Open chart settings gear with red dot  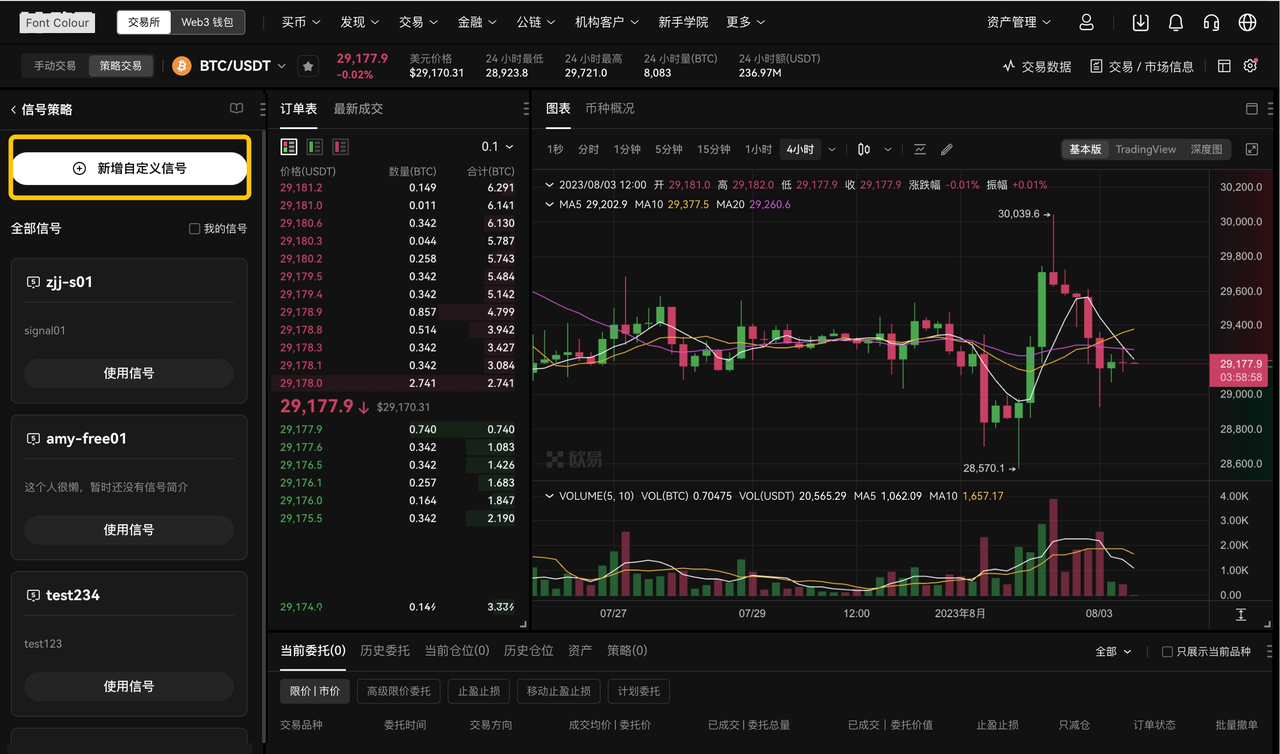(1250, 66)
